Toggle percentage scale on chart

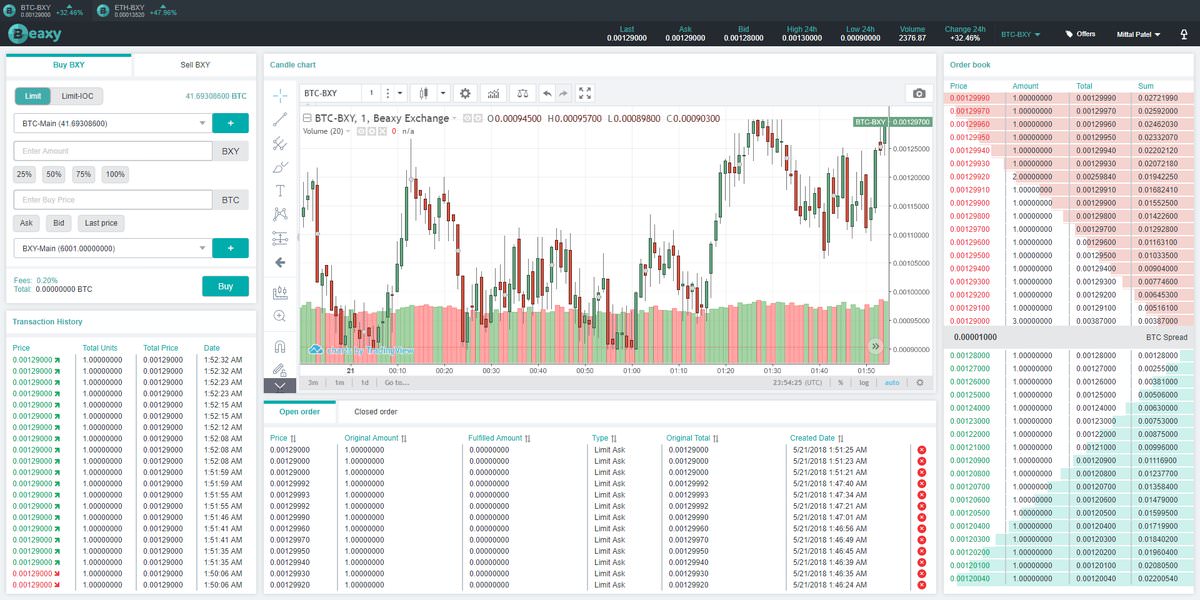click(840, 383)
